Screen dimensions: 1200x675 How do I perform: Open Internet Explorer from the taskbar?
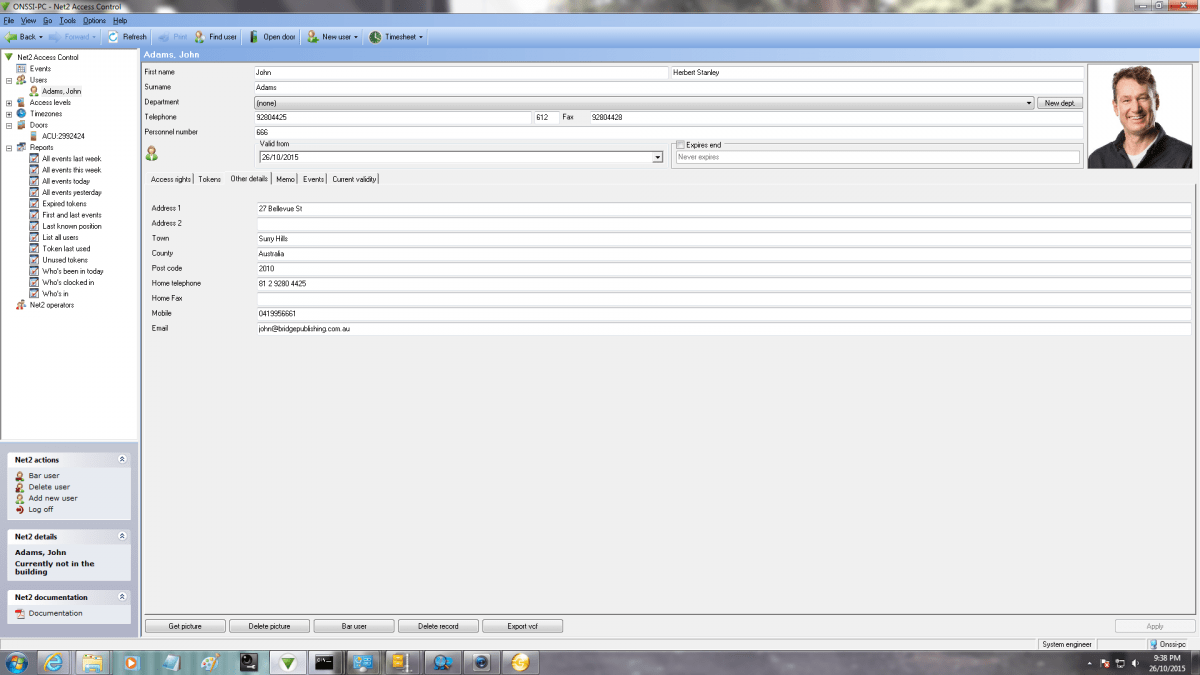(54, 662)
